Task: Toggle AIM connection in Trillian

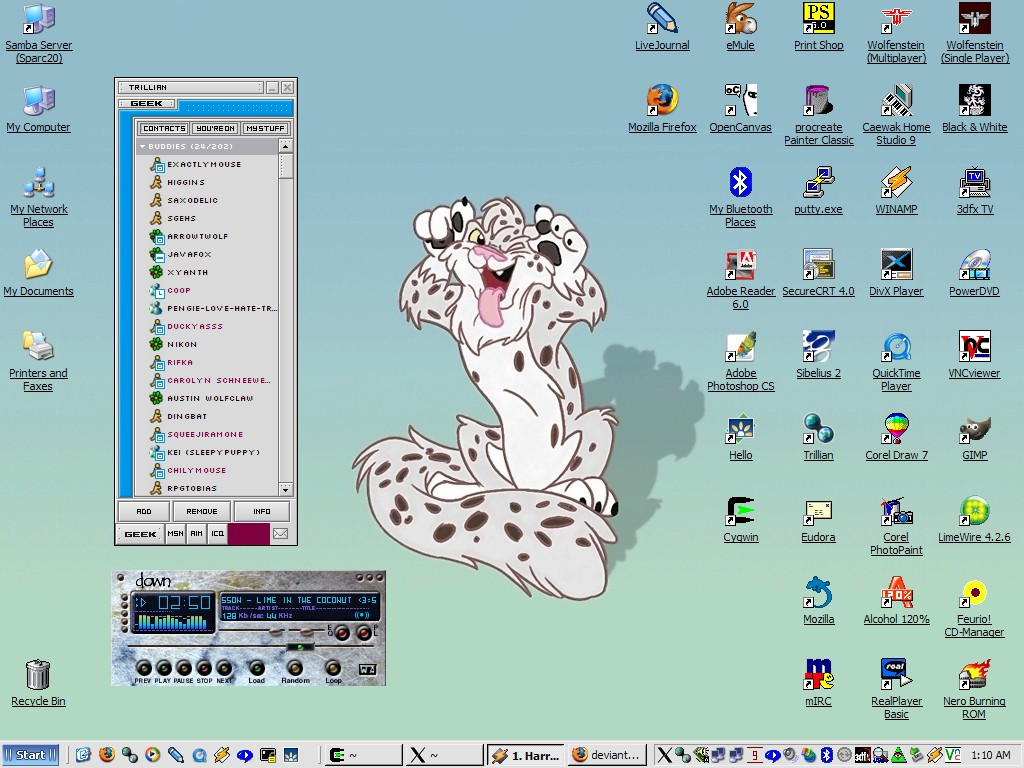Action: pyautogui.click(x=197, y=534)
